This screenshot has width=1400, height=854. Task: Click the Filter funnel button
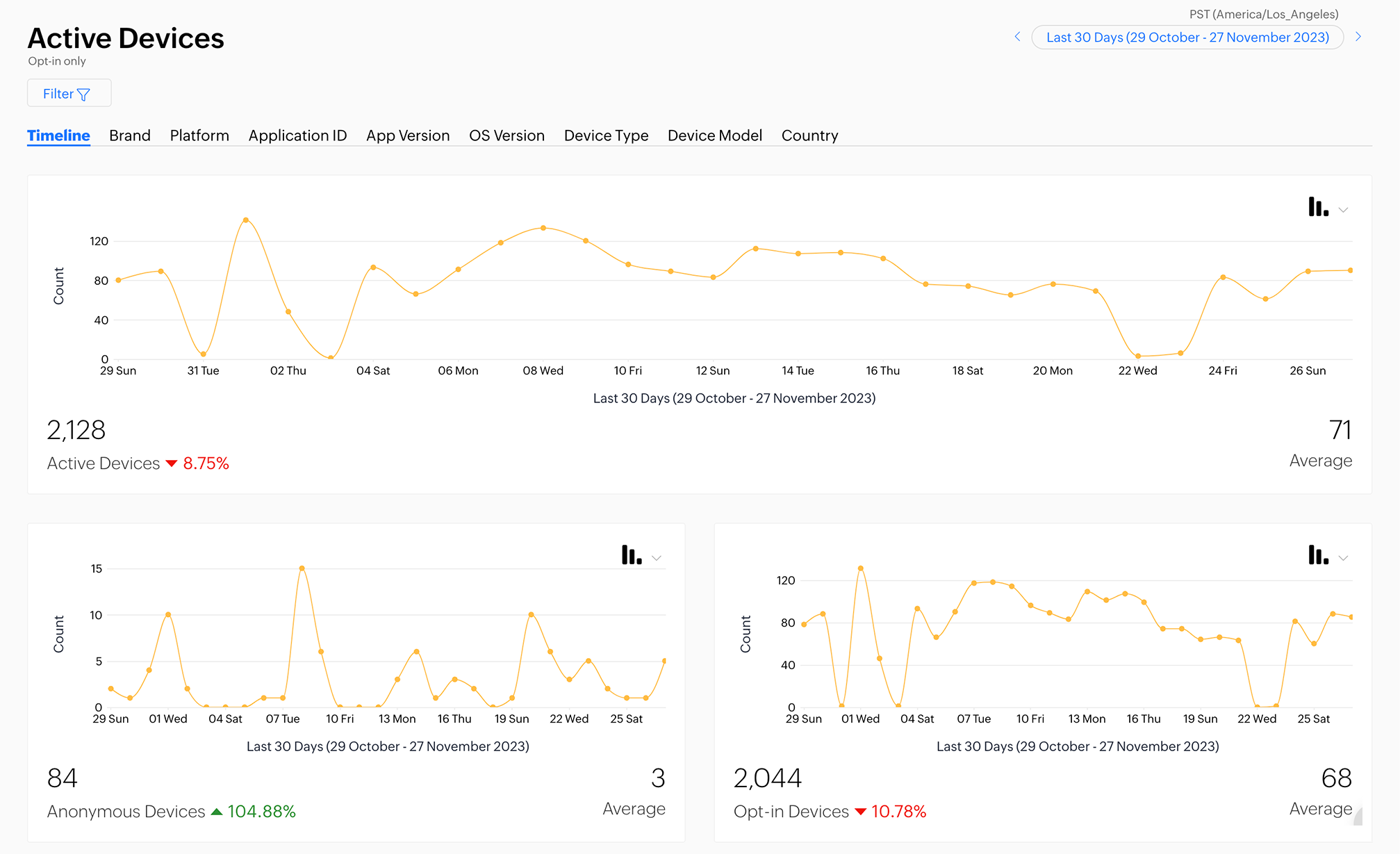click(69, 93)
